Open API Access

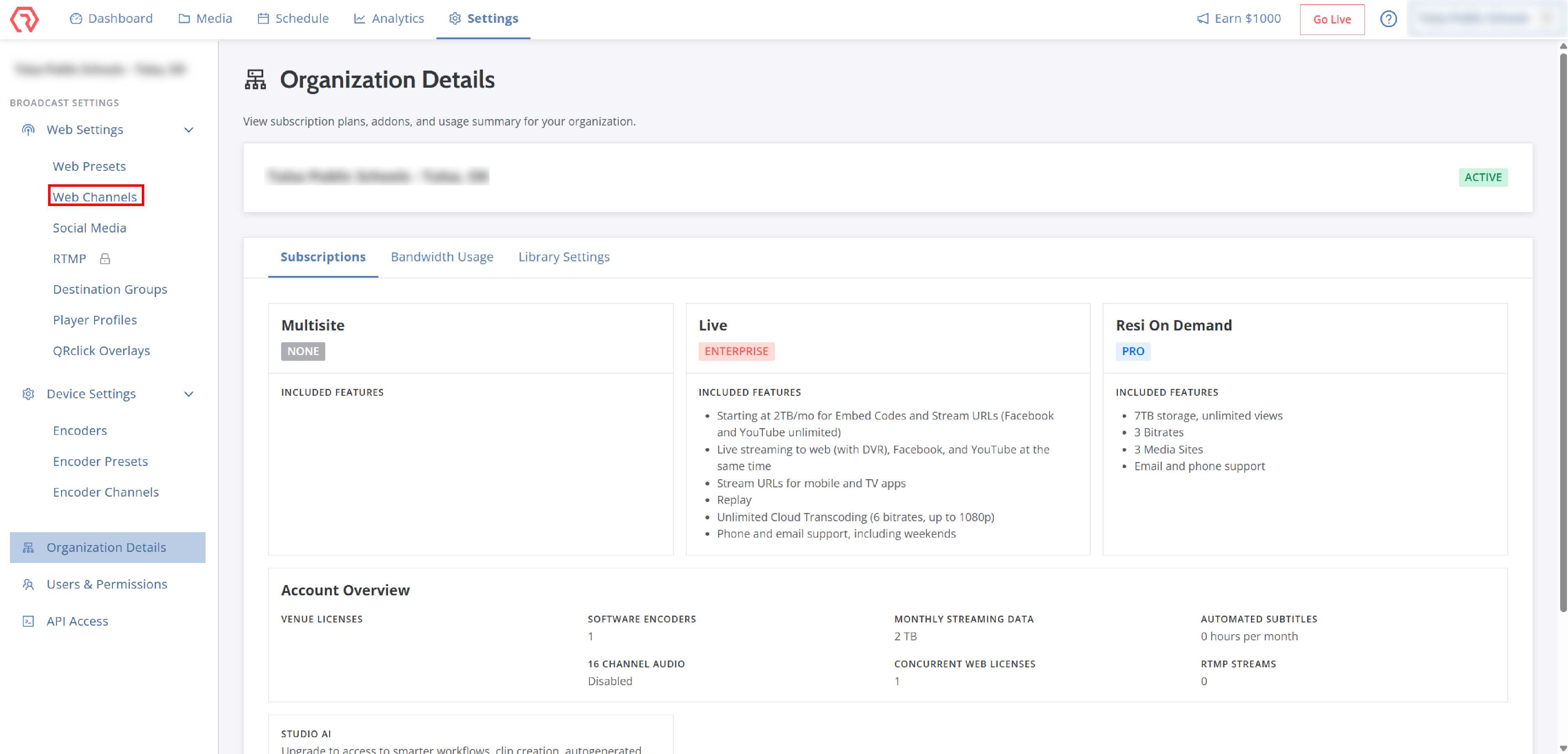click(77, 621)
